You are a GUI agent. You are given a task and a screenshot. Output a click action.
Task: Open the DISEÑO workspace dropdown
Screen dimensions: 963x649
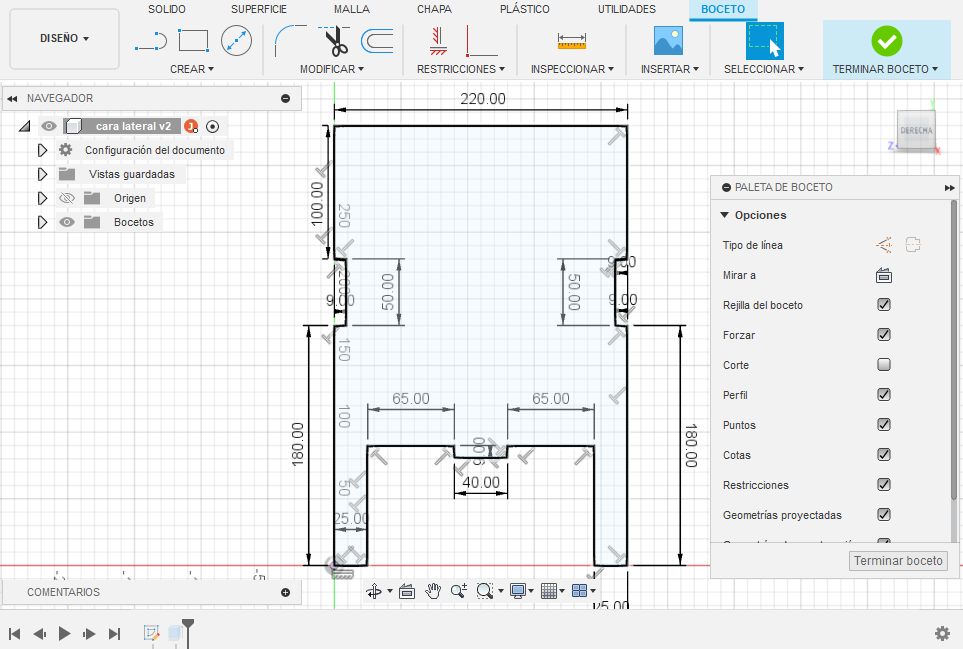tap(64, 39)
